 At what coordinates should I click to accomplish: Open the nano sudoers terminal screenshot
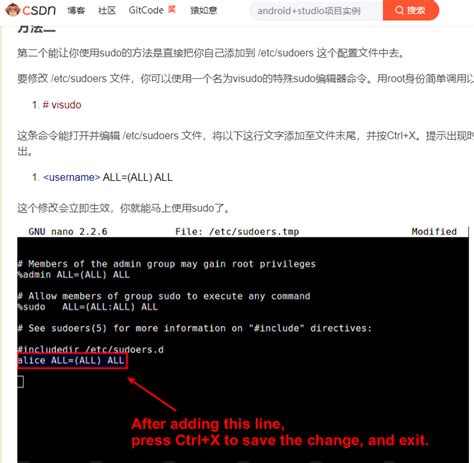pos(243,345)
